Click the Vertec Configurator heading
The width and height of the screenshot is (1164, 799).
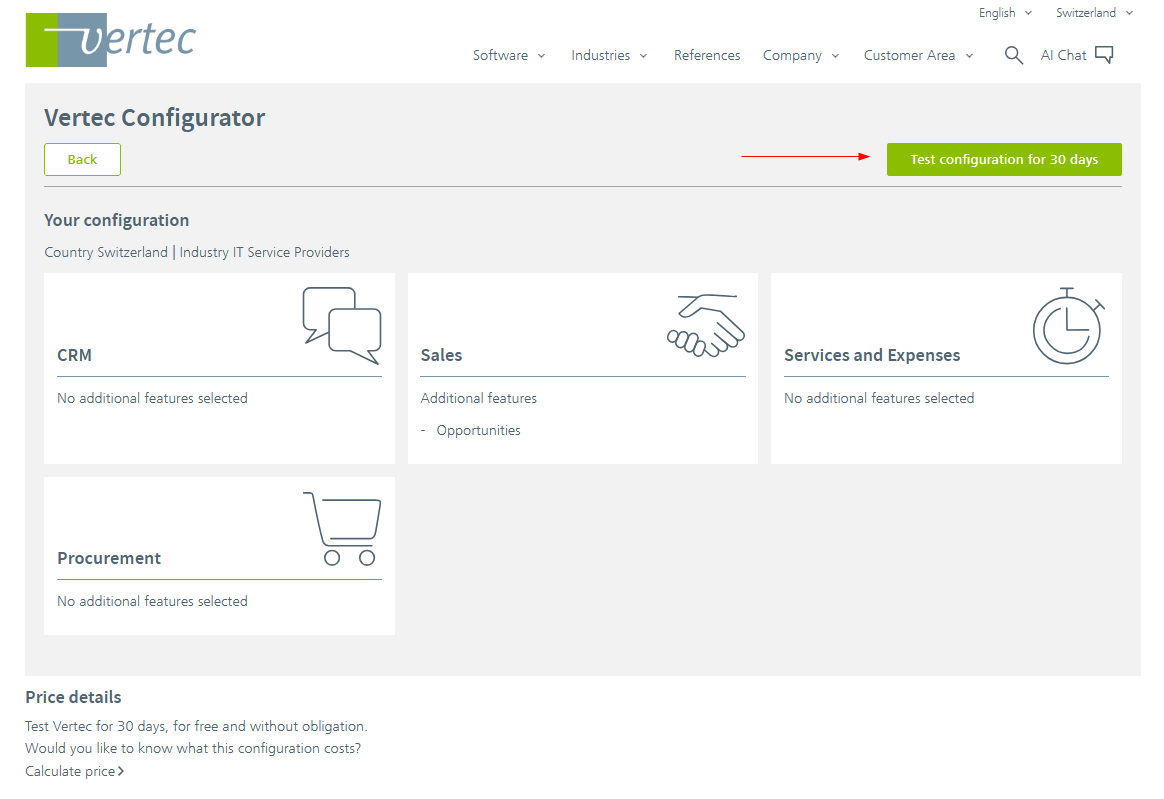(x=154, y=117)
